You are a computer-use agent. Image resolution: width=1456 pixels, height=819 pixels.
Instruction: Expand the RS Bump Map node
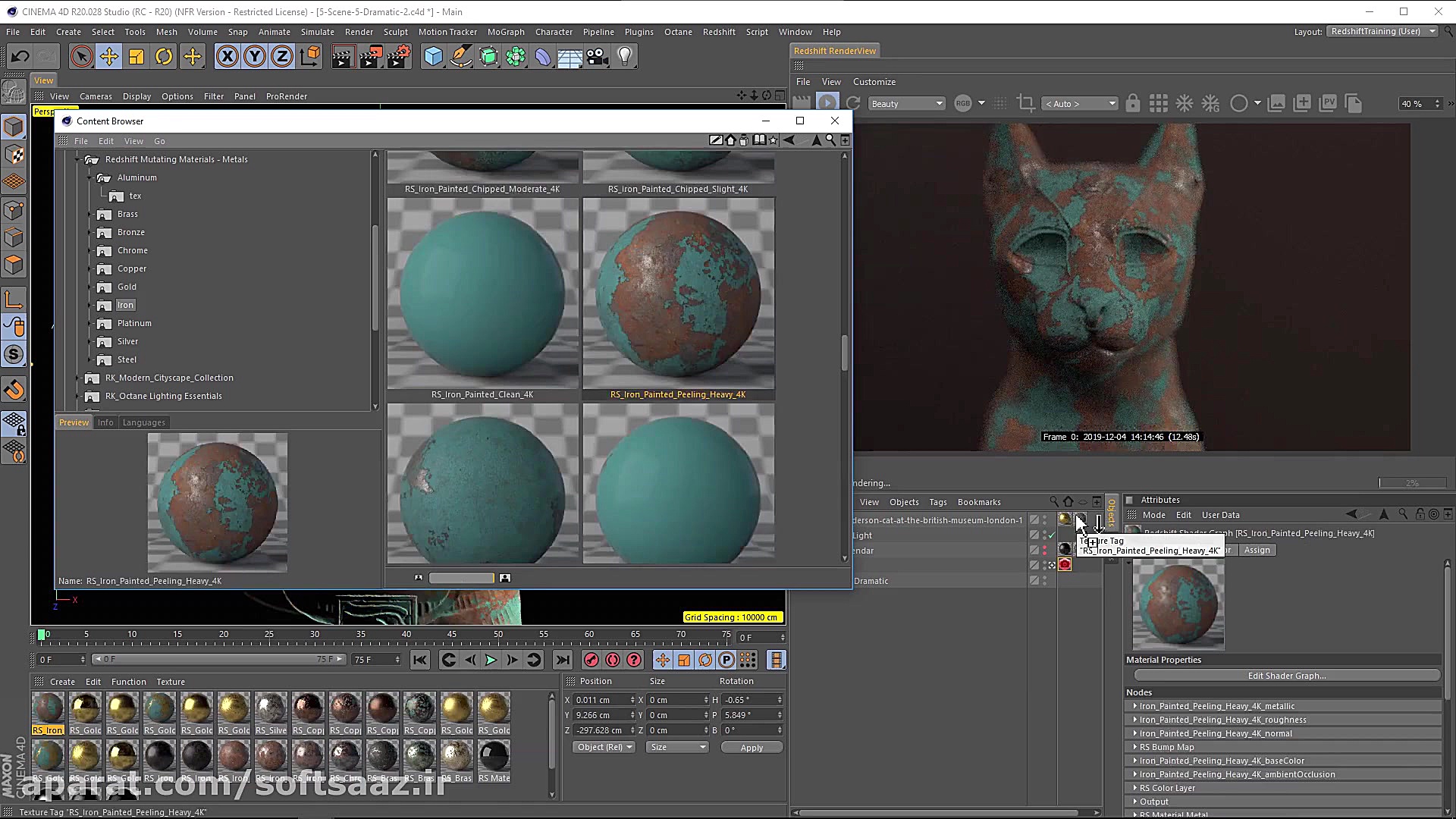click(1135, 747)
